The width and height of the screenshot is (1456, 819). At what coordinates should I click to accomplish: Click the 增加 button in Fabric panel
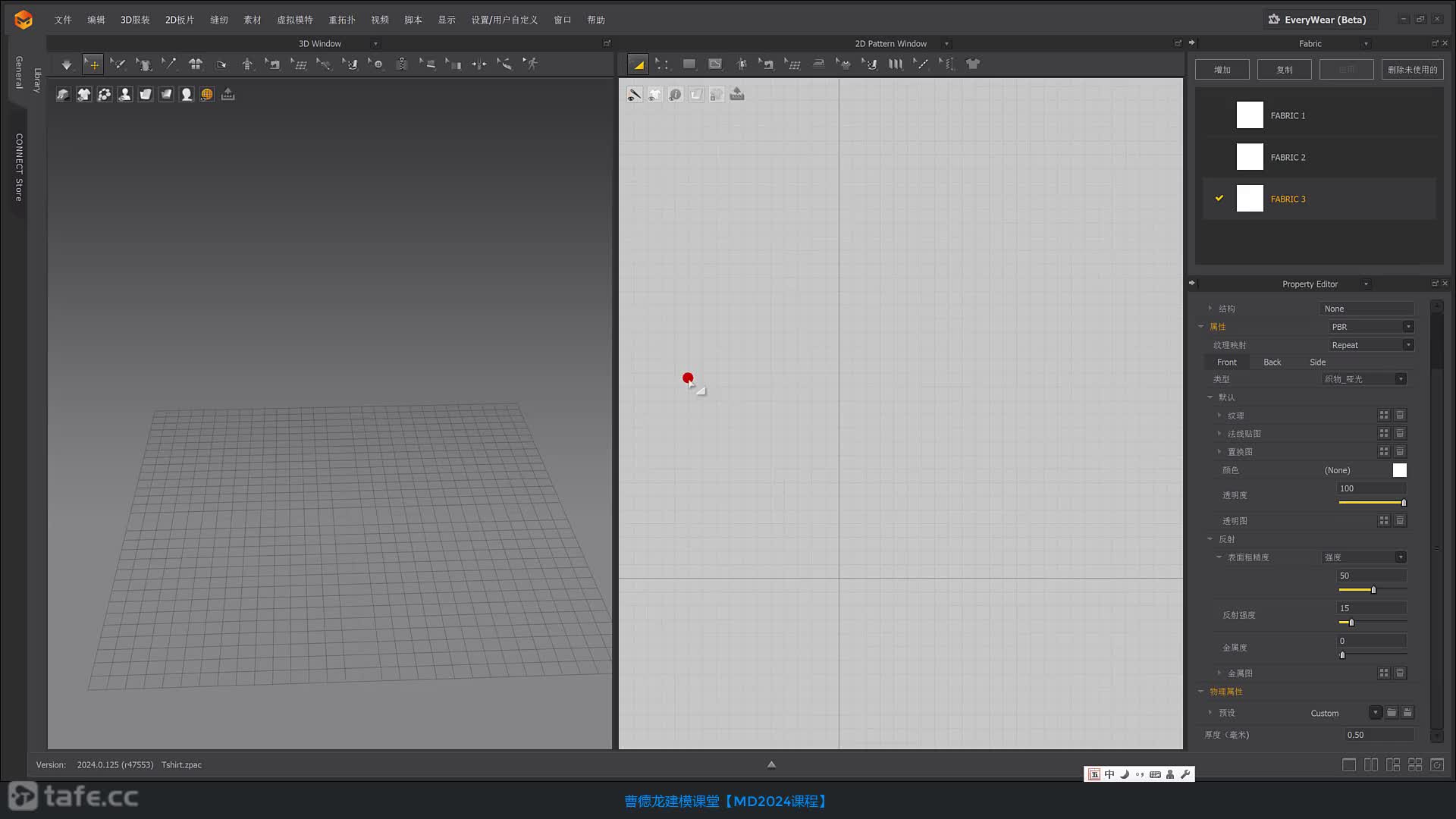(1222, 70)
